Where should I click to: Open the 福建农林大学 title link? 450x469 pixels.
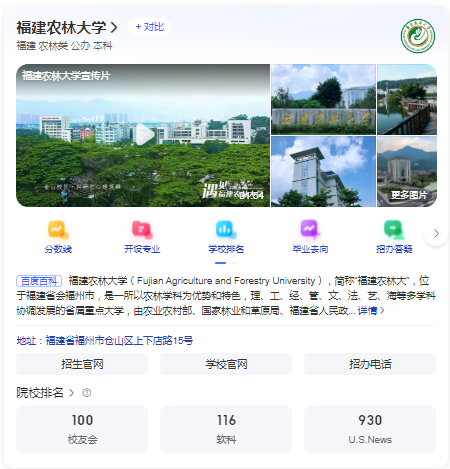(x=67, y=27)
